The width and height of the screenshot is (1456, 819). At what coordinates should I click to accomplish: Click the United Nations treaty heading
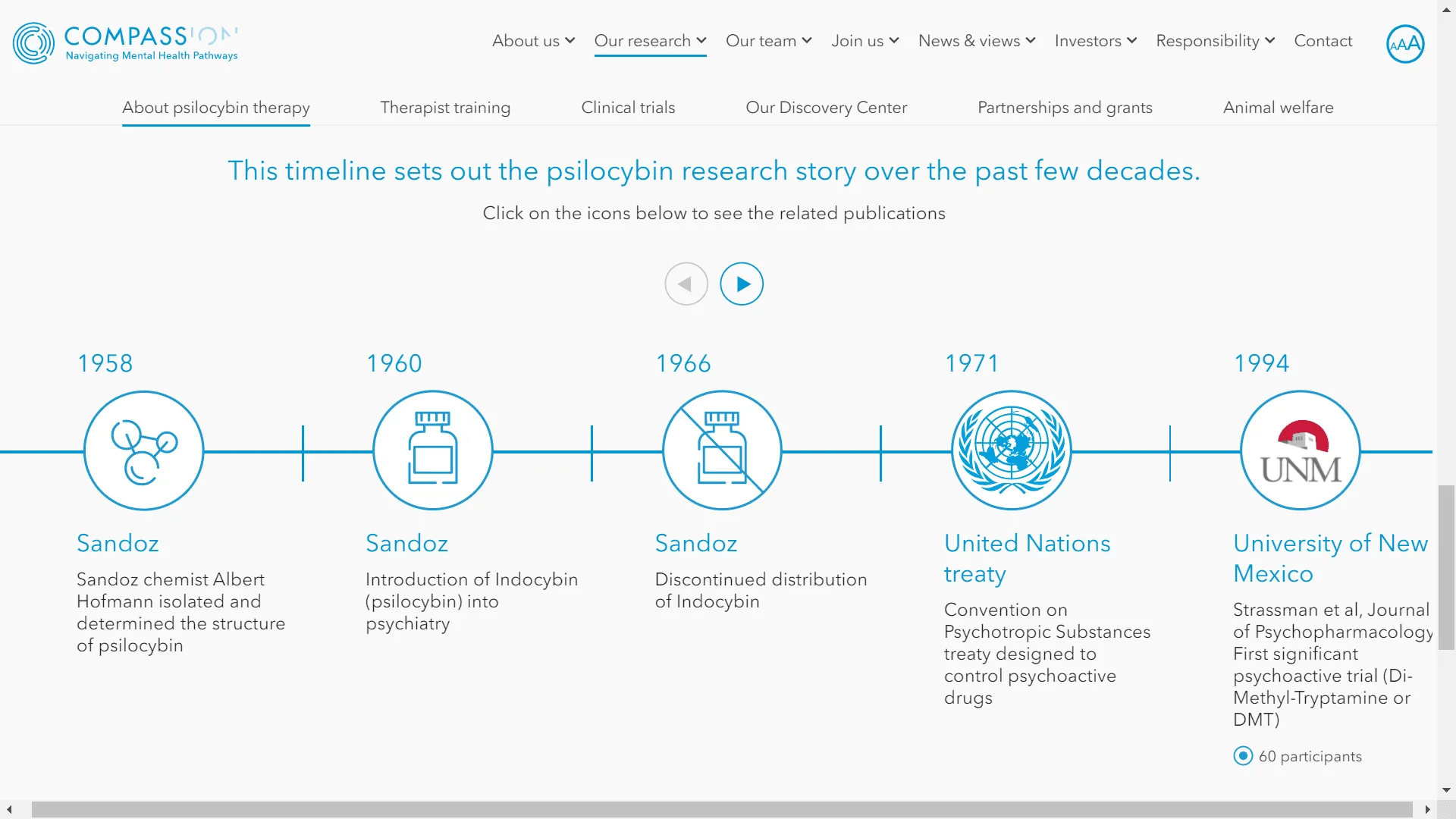pos(1027,558)
